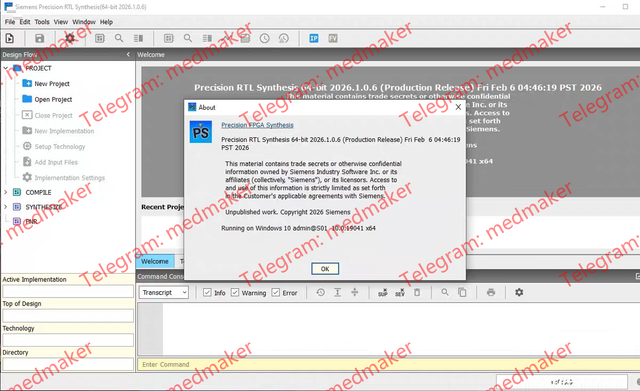Click the Add Input Files document icon
The width and height of the screenshot is (640, 391).
[27, 162]
